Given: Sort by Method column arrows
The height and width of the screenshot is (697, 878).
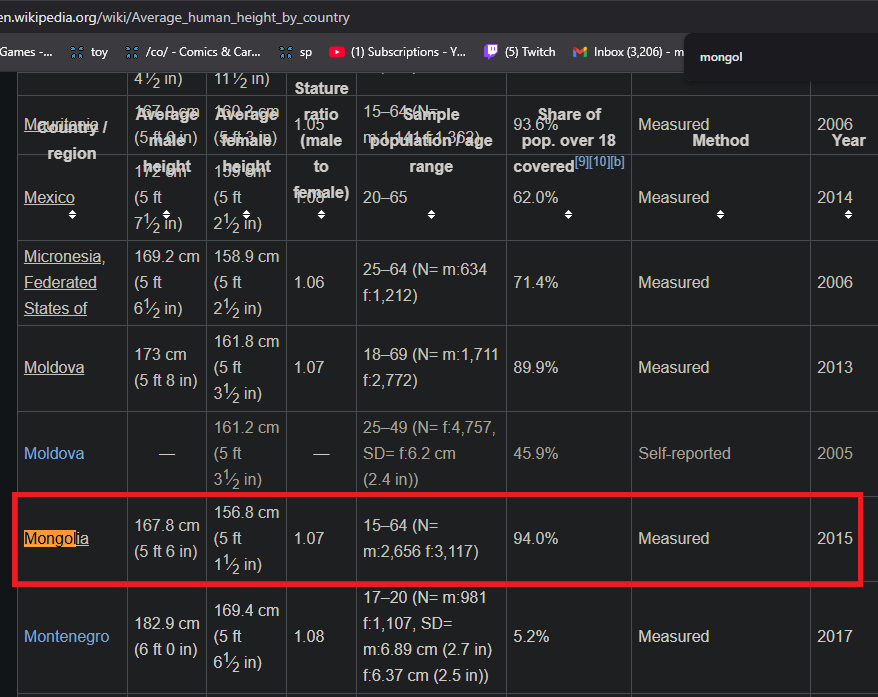Looking at the screenshot, I should (x=720, y=214).
